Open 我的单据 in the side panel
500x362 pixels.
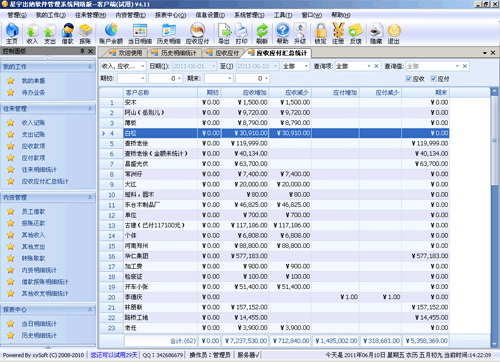33,81
